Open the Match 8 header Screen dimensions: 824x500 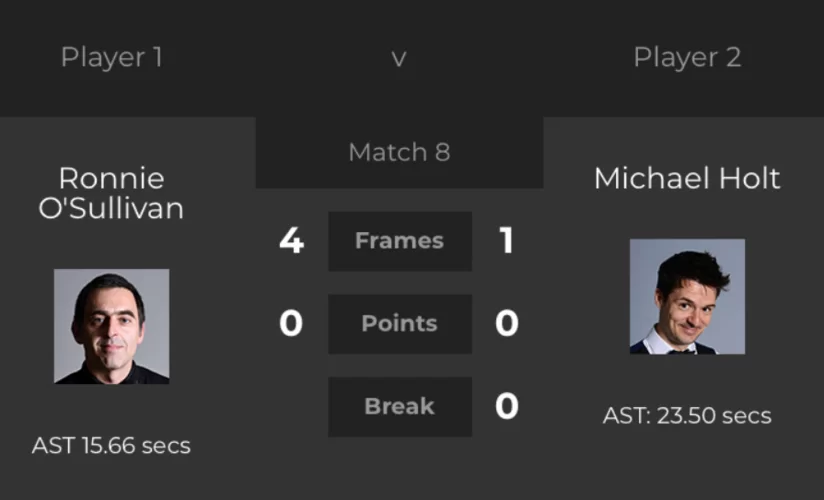coord(399,152)
